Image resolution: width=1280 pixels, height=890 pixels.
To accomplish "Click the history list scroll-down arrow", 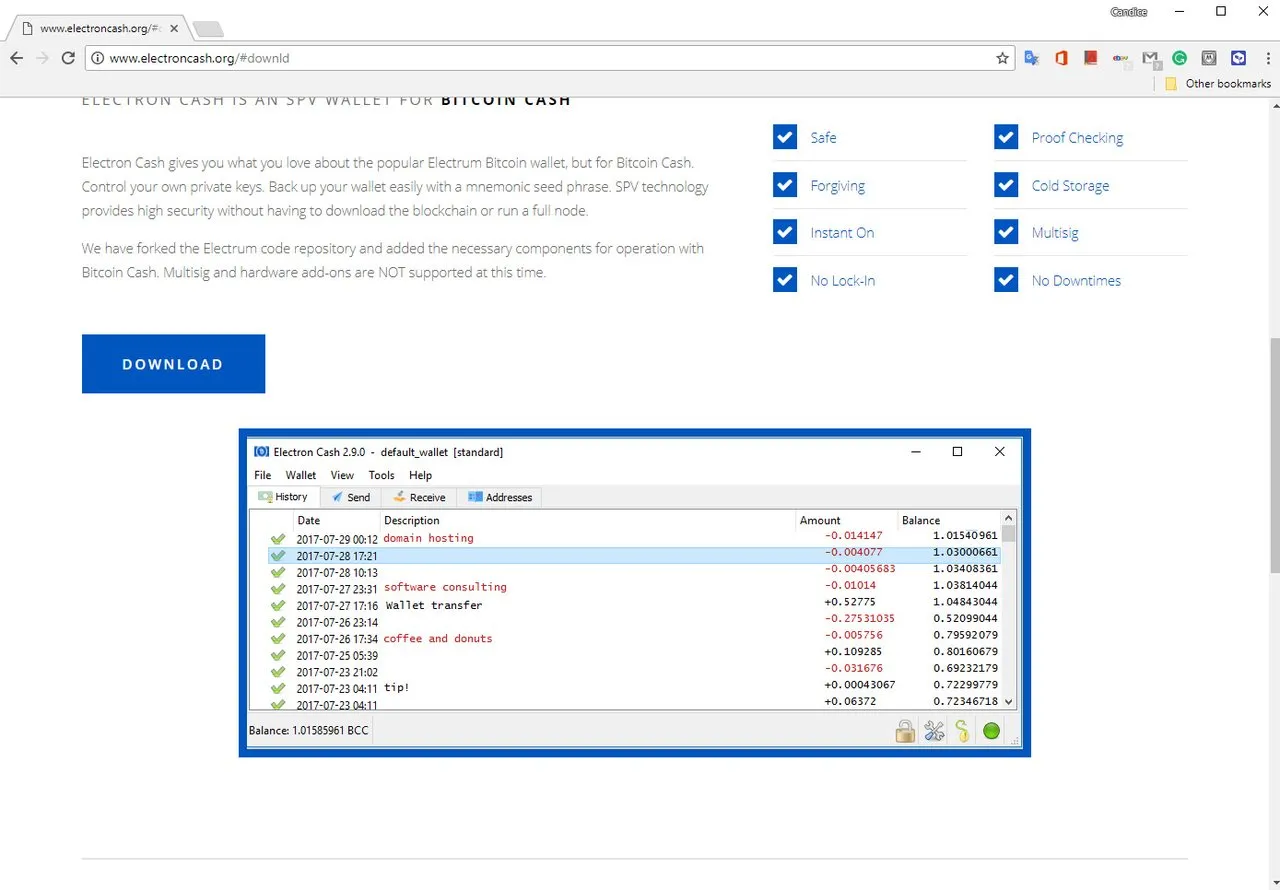I will coord(1008,702).
